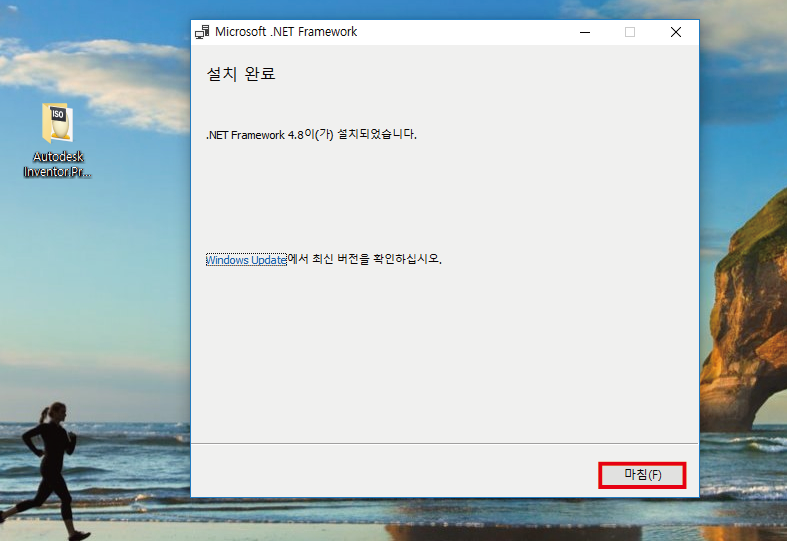Click the disabled maximize button in title bar
Viewport: 787px width, 541px height.
pos(630,32)
